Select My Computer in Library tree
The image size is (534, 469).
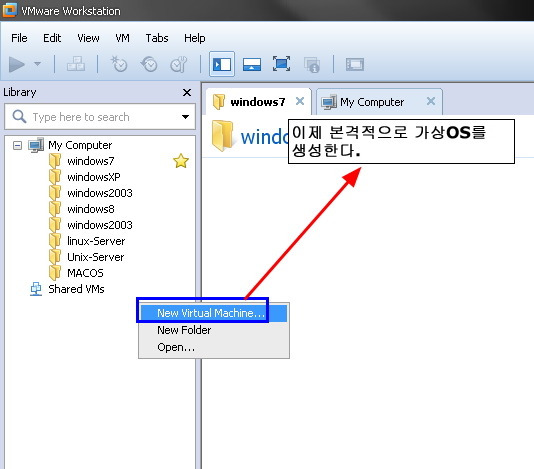pyautogui.click(x=80, y=145)
